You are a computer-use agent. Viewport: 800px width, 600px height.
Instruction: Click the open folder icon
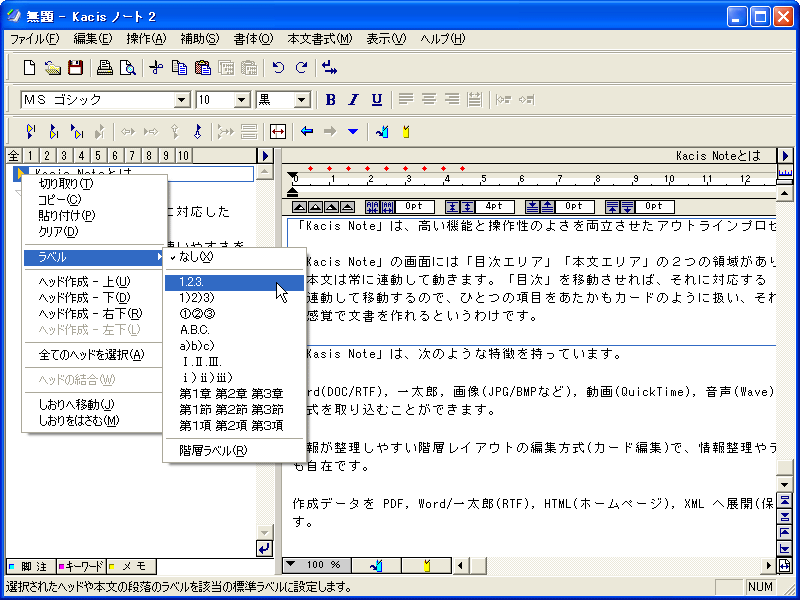pos(53,67)
